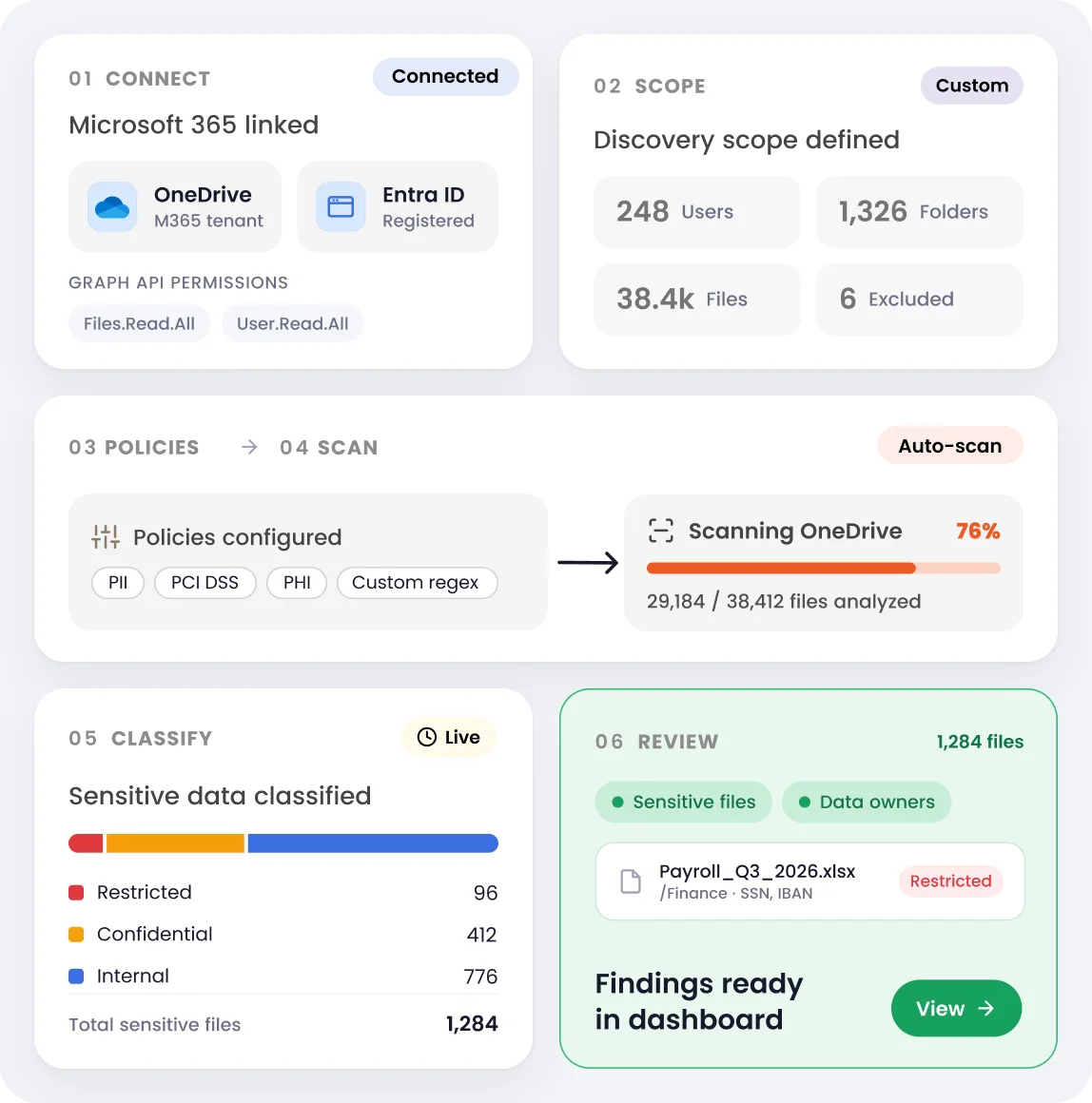Viewport: 1092px width, 1103px height.
Task: Select the Sensitive files tab
Action: coord(683,802)
